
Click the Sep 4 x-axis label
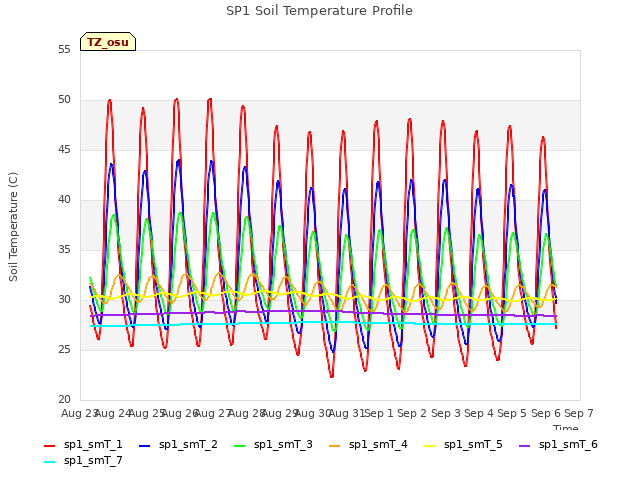click(479, 413)
